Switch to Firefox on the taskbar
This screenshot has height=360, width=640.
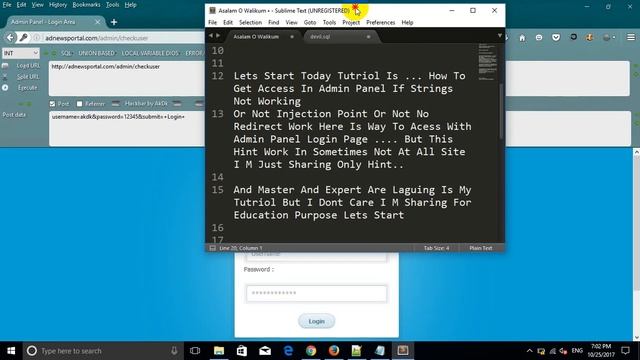coord(334,351)
